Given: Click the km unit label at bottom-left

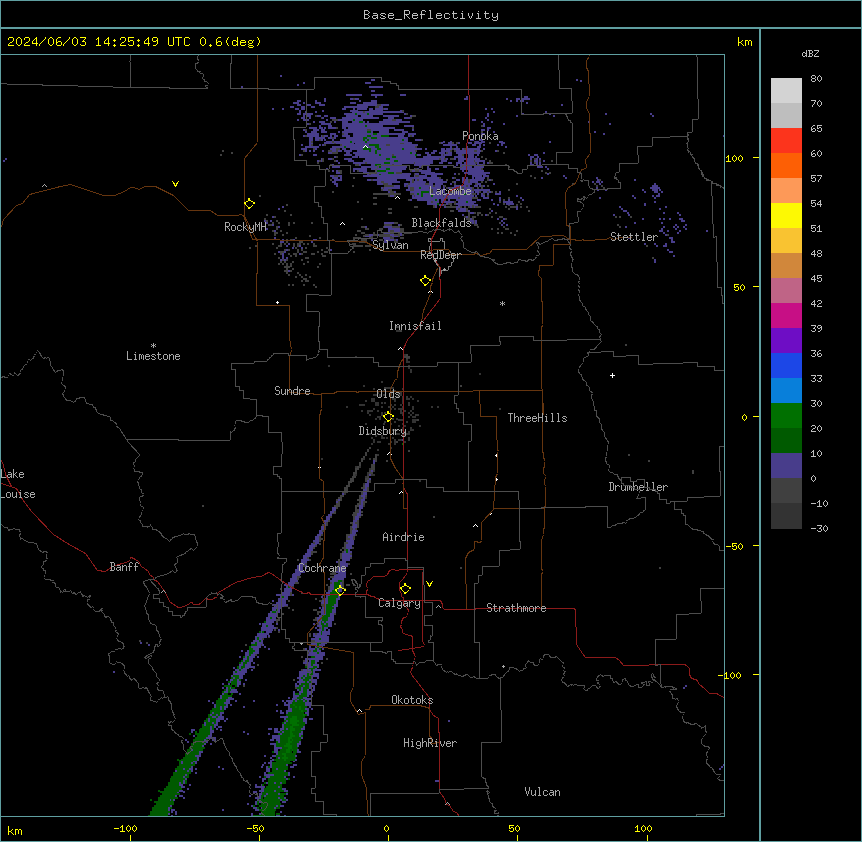Looking at the screenshot, I should coord(15,831).
